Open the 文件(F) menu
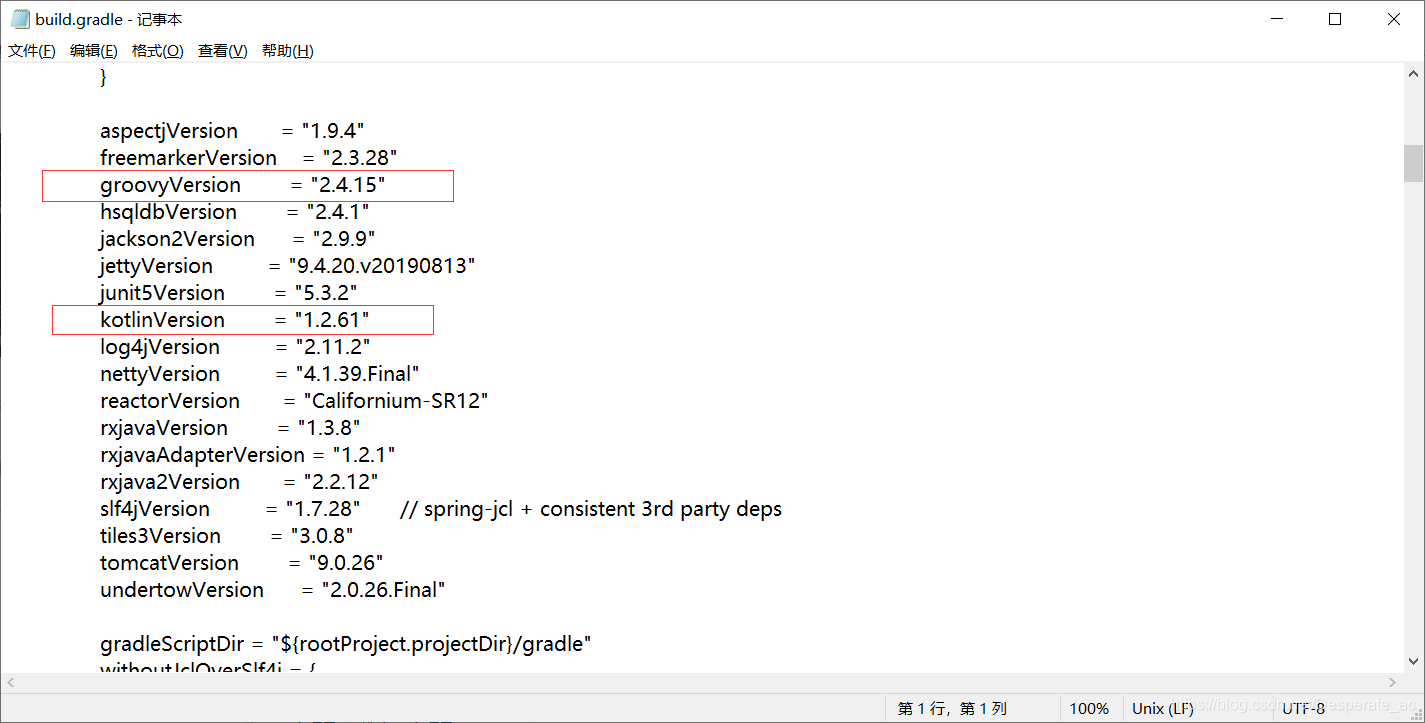The width and height of the screenshot is (1425, 723). (32, 51)
